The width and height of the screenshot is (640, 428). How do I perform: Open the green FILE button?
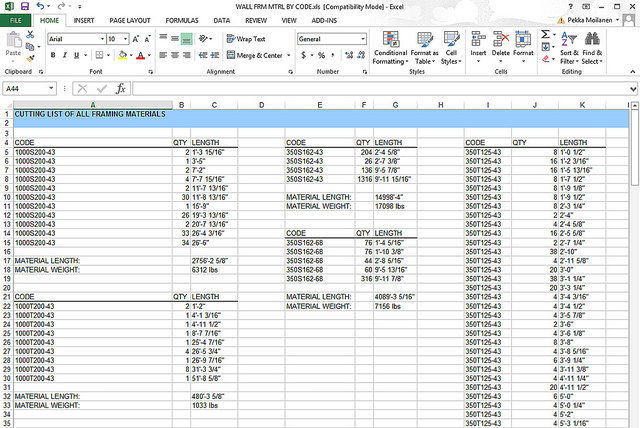17,20
